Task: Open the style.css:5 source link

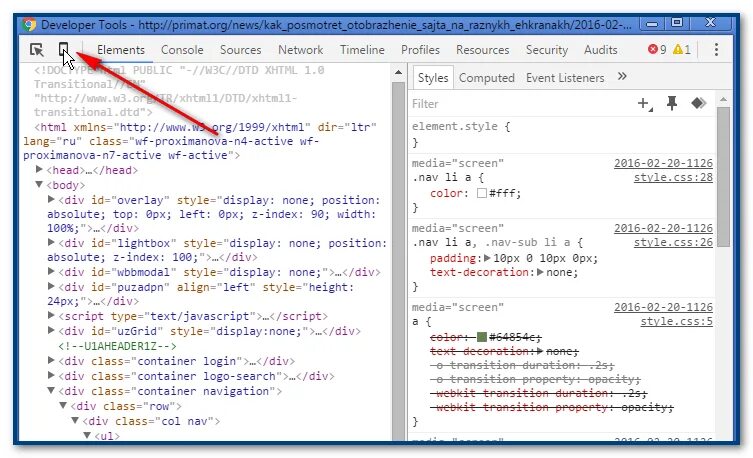Action: [x=676, y=321]
